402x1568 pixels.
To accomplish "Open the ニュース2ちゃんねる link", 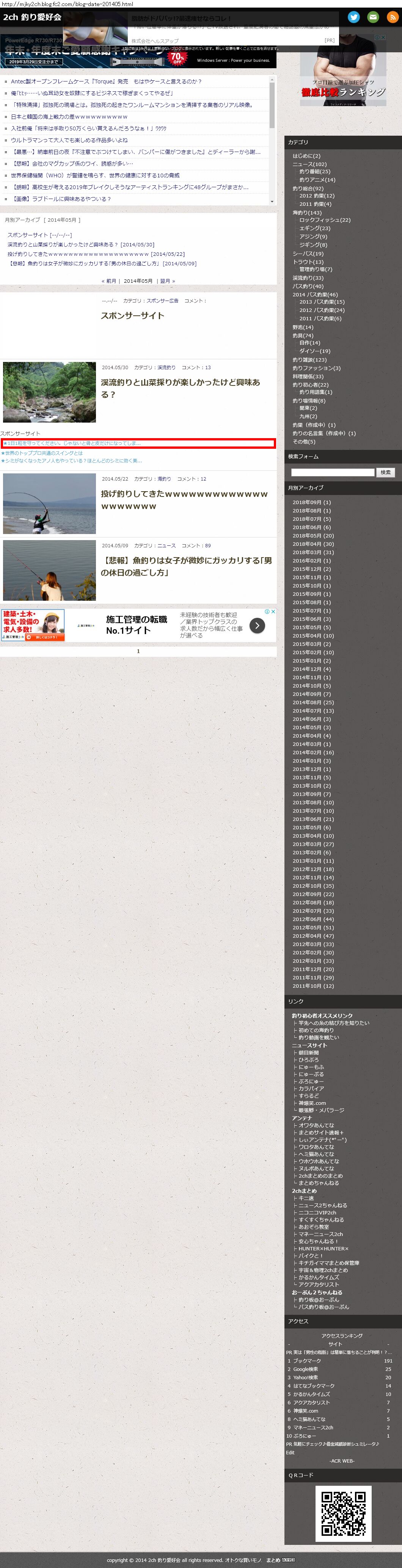I will coord(323,1205).
